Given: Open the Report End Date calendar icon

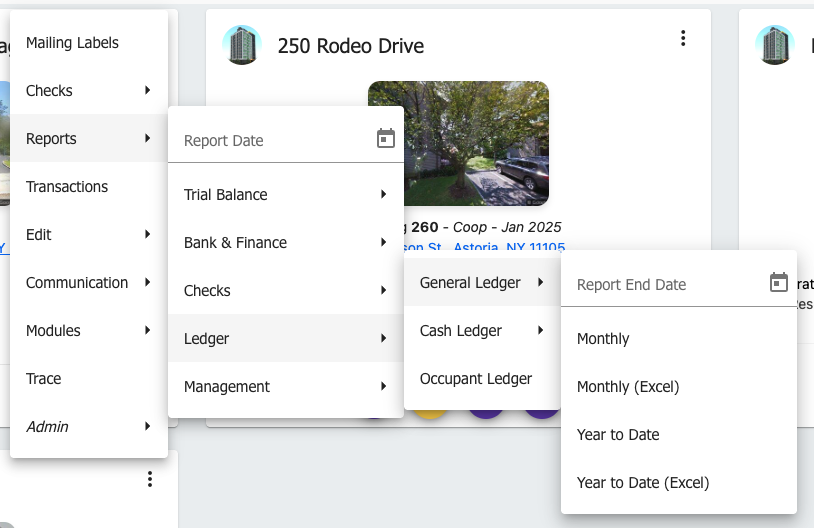Looking at the screenshot, I should click(x=779, y=282).
